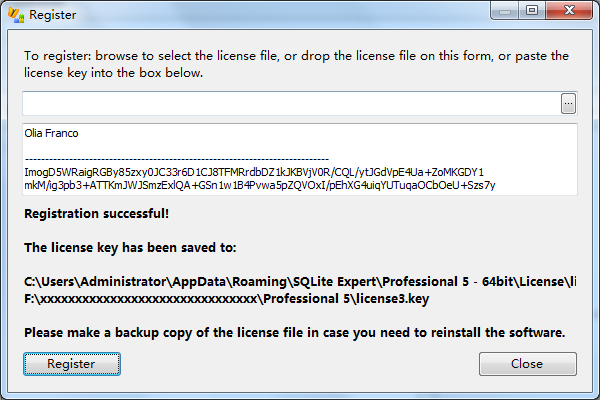The height and width of the screenshot is (400, 600).
Task: Click the key line starting with "mkM/ig3pb3"
Action: pos(260,185)
